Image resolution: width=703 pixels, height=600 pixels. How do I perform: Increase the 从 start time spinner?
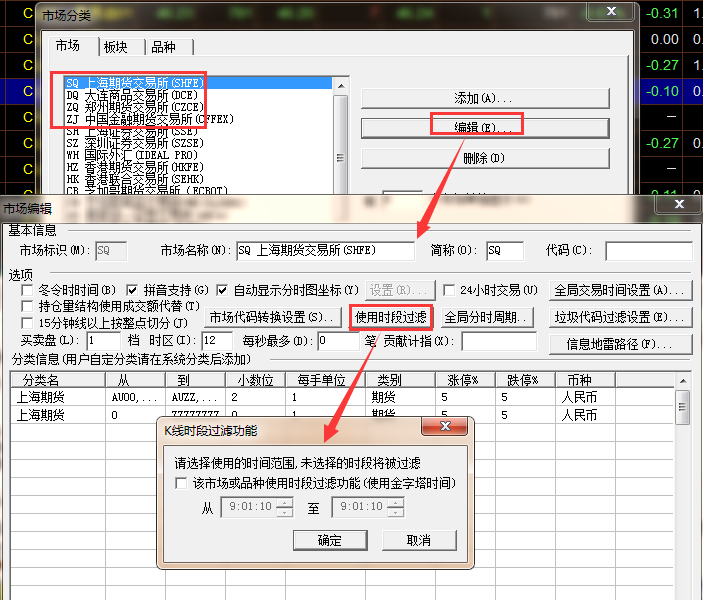pos(284,503)
